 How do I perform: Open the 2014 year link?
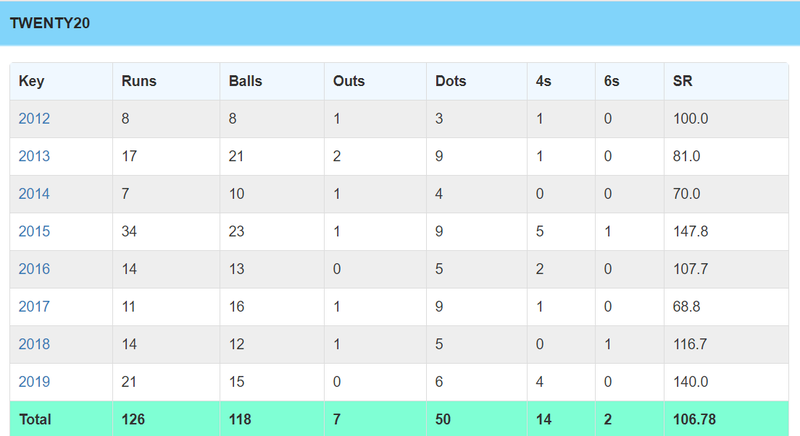pyautogui.click(x=34, y=194)
